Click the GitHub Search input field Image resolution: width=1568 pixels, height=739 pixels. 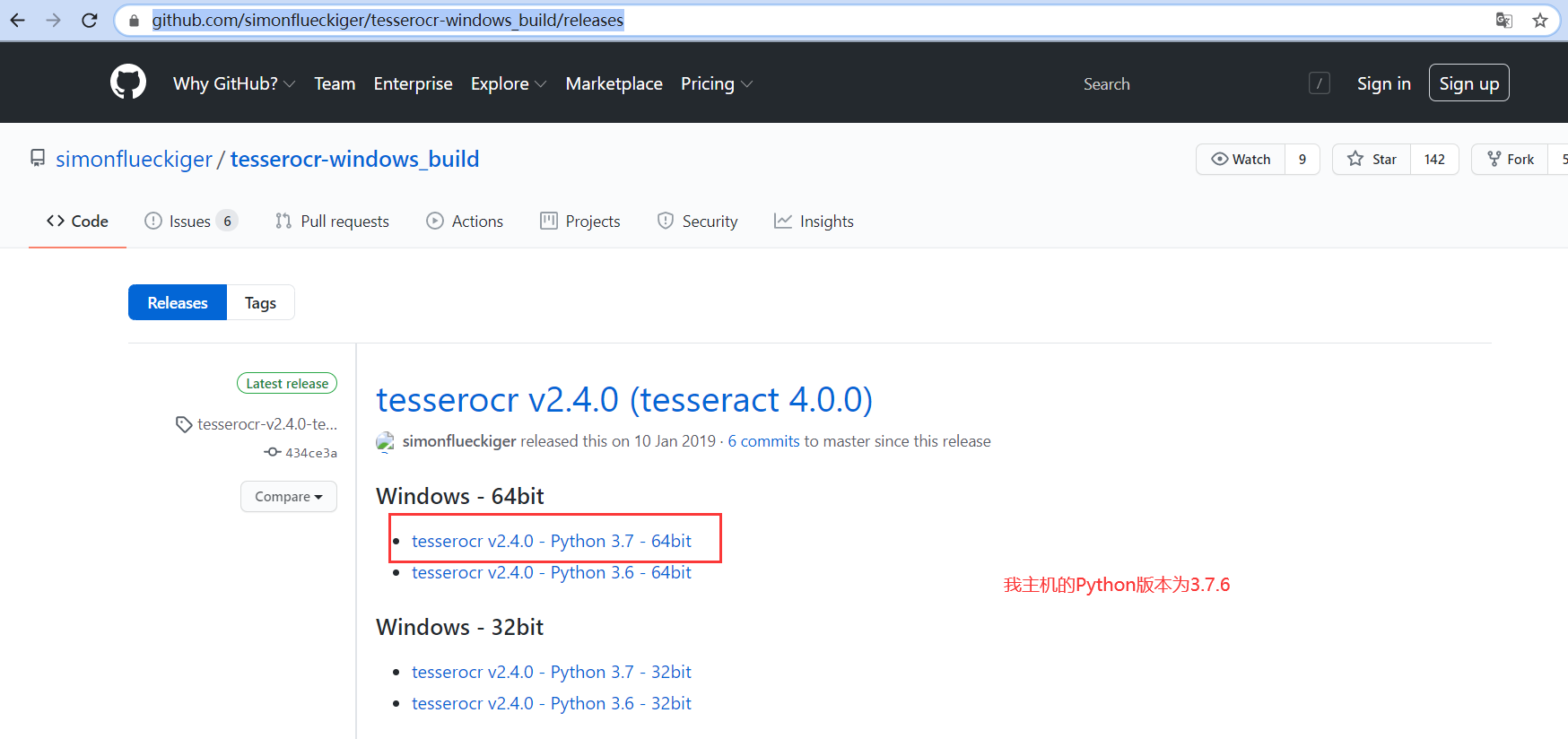1206,83
